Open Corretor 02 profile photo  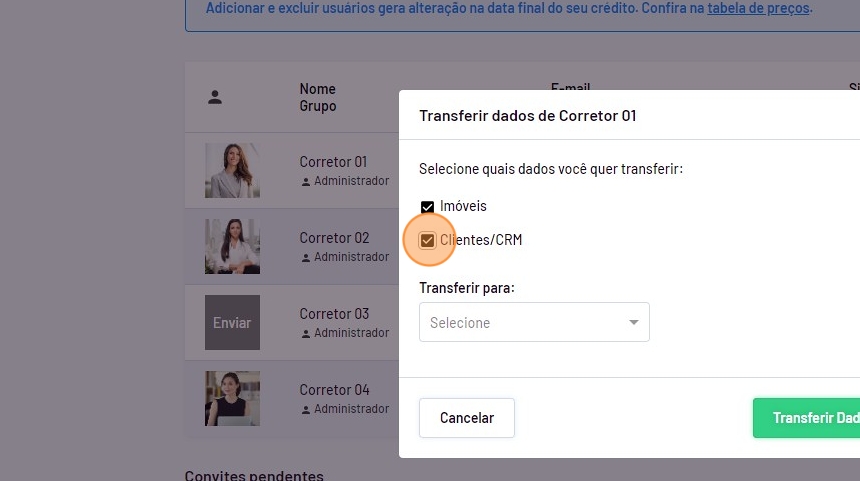pyautogui.click(x=232, y=246)
